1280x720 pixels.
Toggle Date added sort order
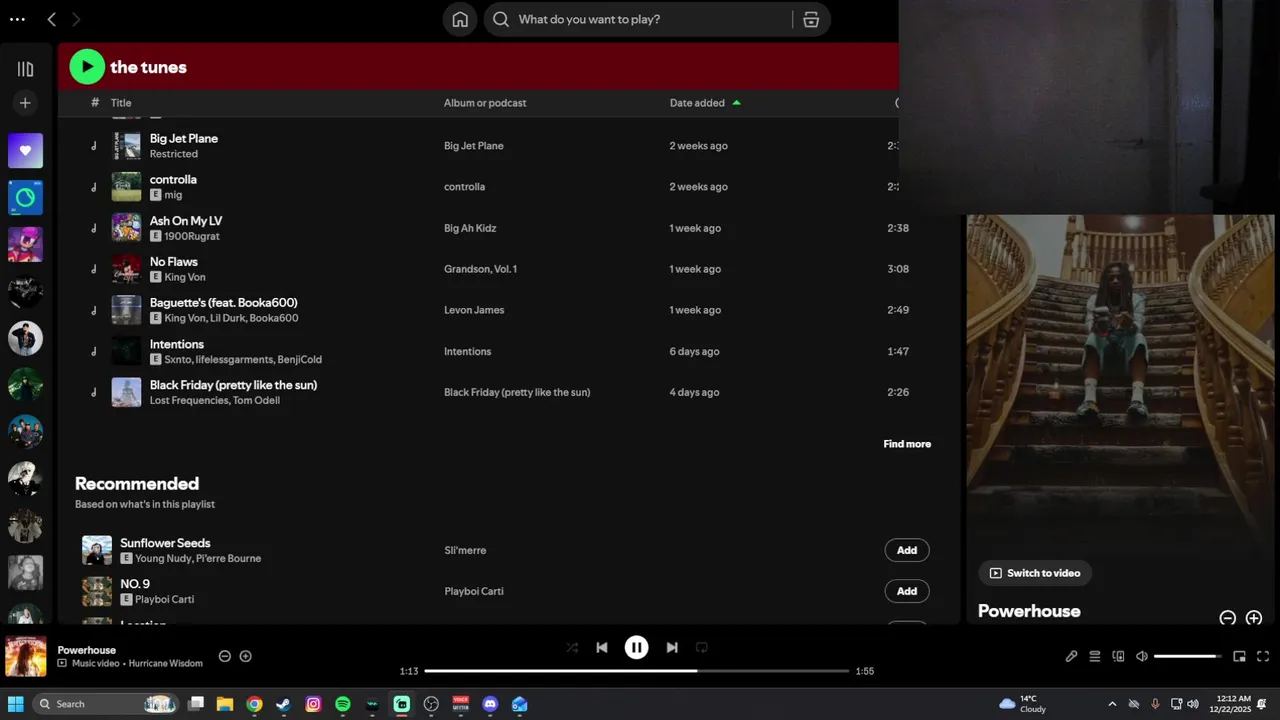[705, 103]
